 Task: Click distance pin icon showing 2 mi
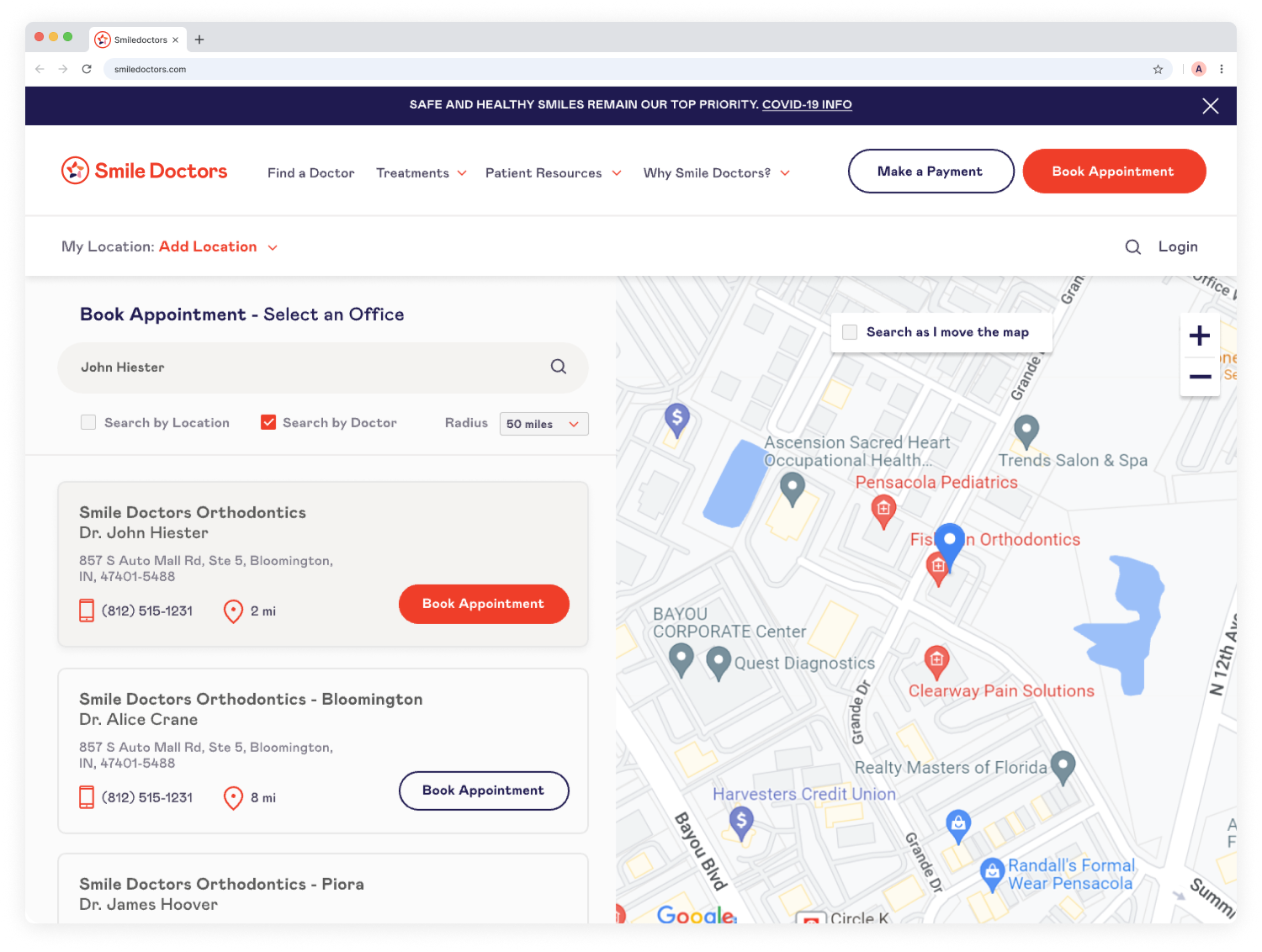pos(233,611)
